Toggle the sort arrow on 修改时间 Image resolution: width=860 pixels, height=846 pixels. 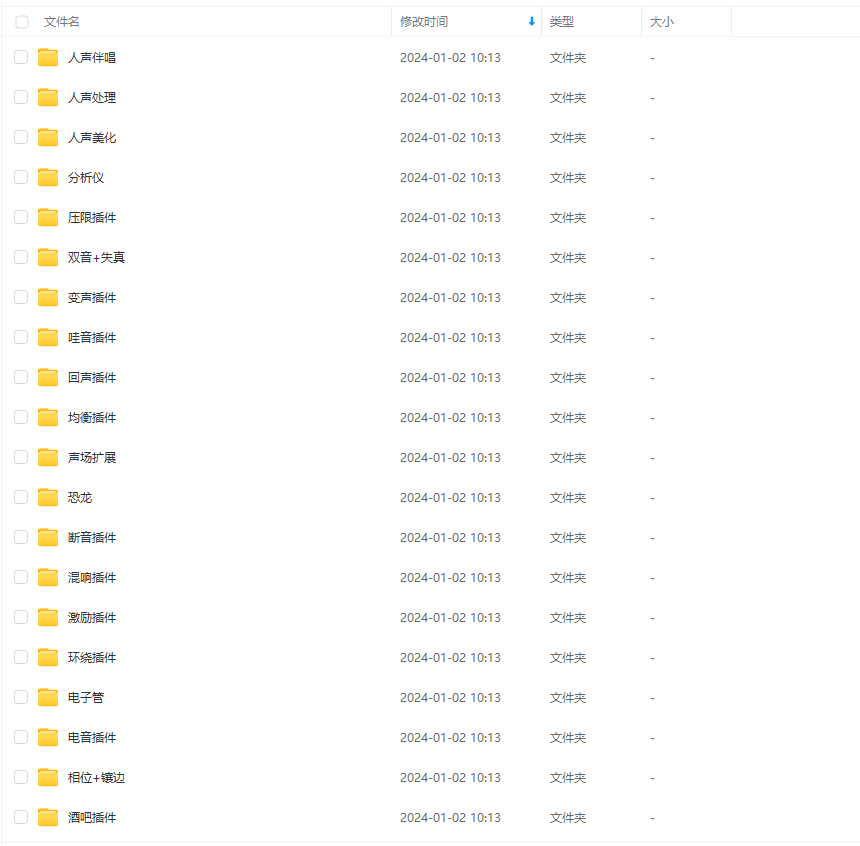click(531, 21)
